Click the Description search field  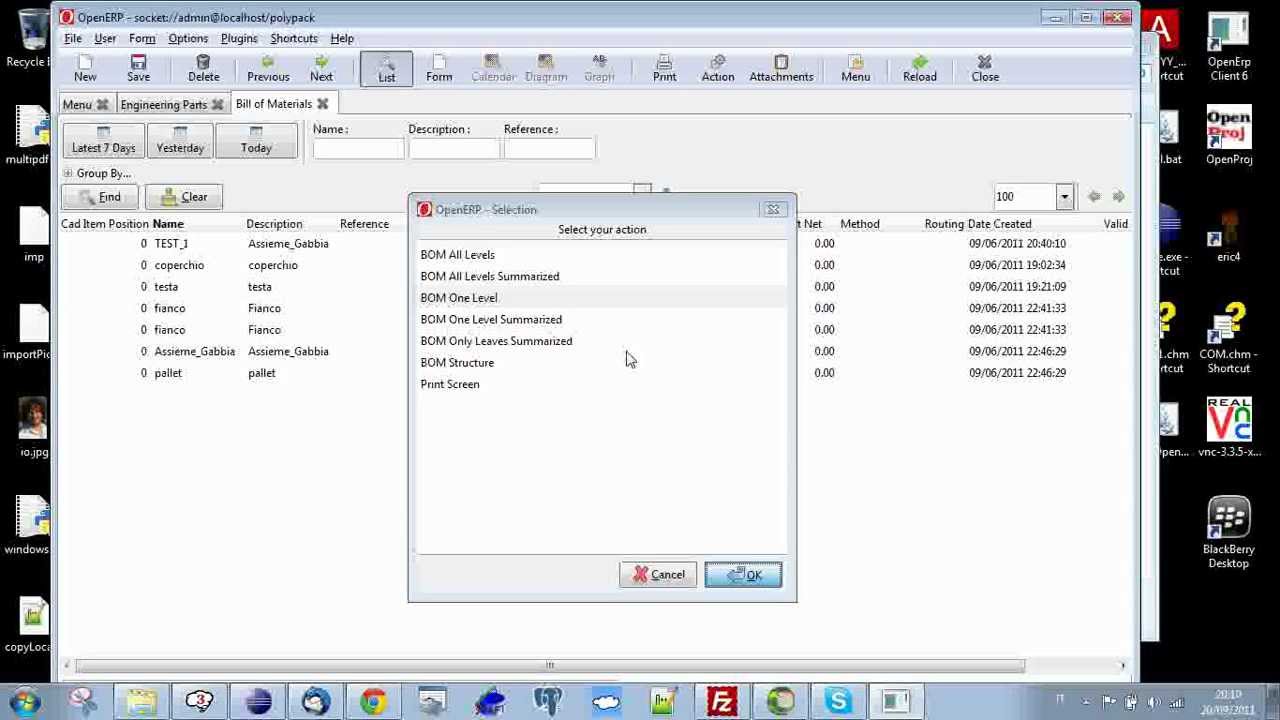point(453,148)
